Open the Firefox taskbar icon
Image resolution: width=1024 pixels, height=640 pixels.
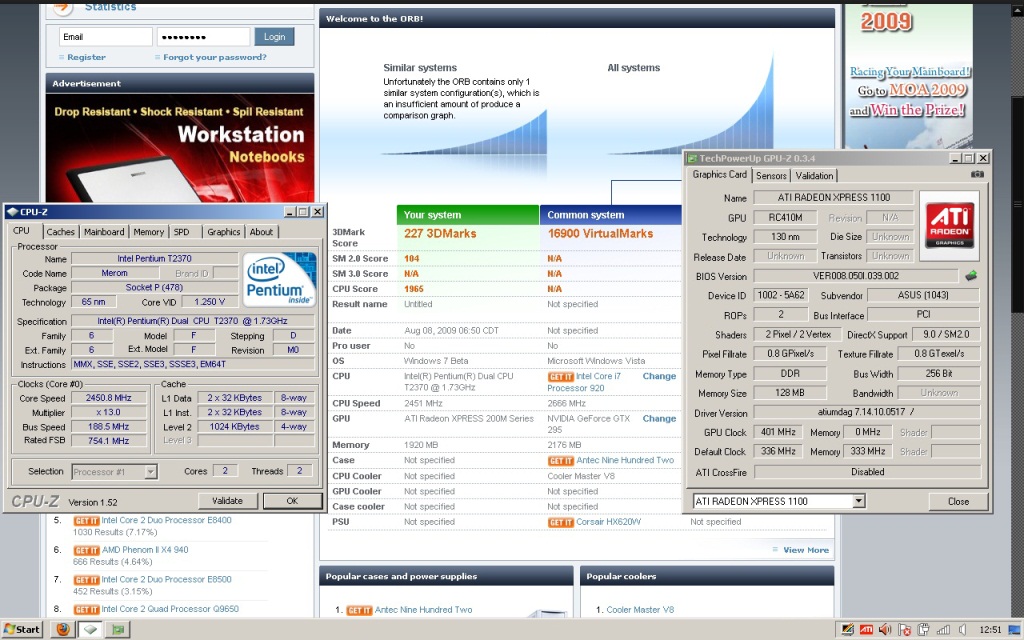pyautogui.click(x=63, y=630)
